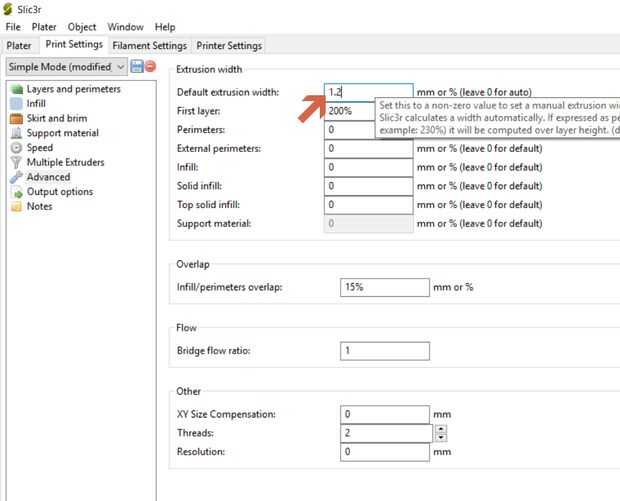Click the Output options arrow icon

[x=17, y=192]
